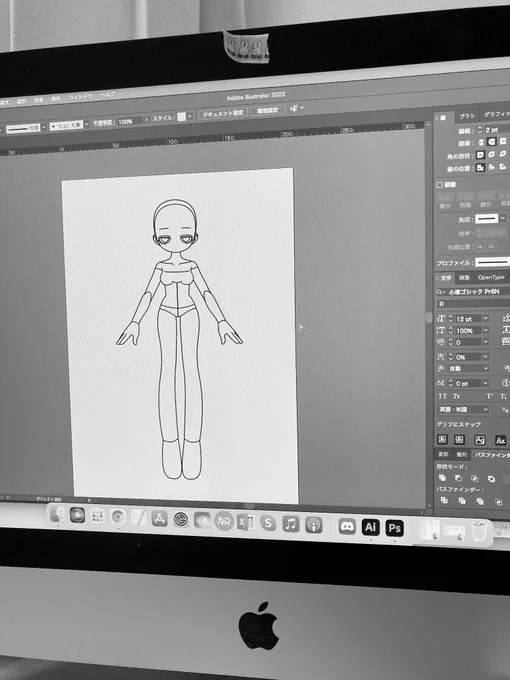This screenshot has height=680, width=510.
Task: Click the Intersect shape mode icon
Action: click(475, 479)
